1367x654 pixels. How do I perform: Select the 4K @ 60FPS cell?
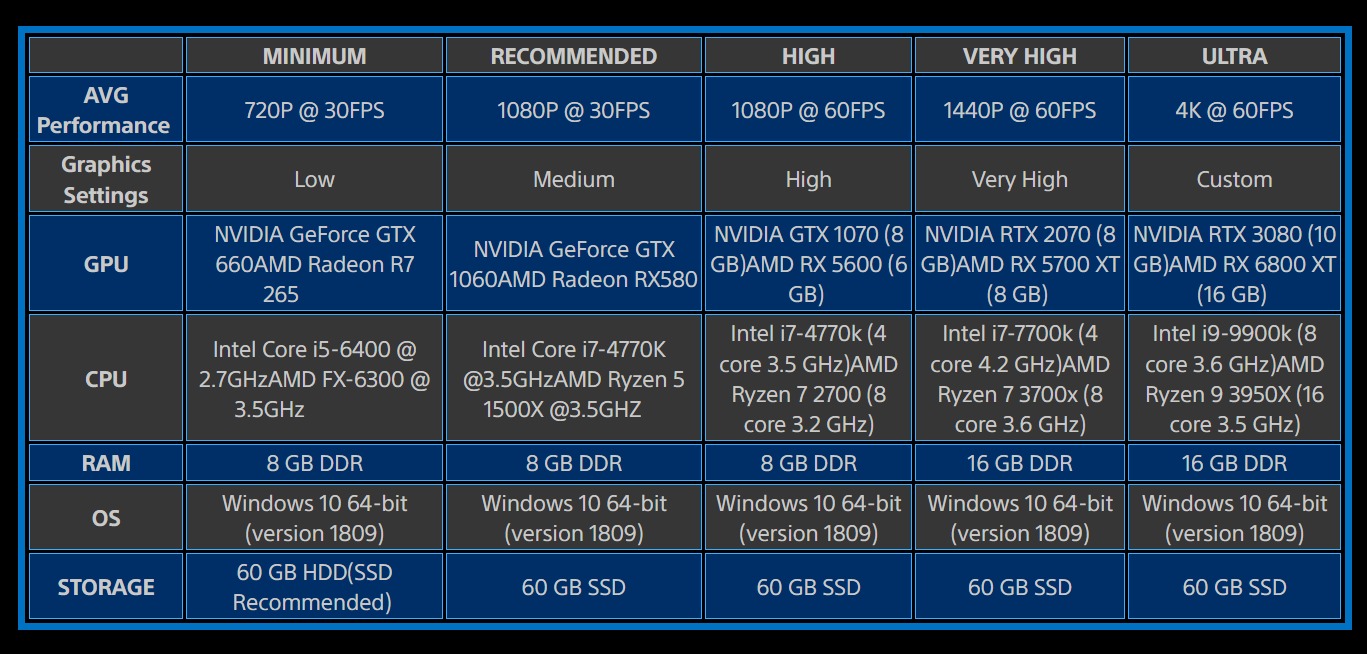(1234, 110)
